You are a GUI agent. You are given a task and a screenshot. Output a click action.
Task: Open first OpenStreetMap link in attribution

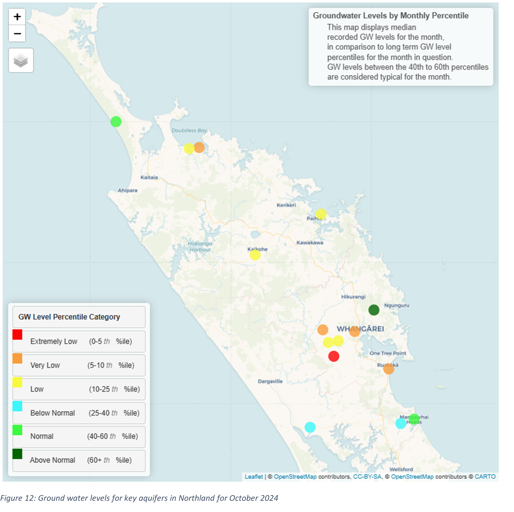tap(295, 477)
